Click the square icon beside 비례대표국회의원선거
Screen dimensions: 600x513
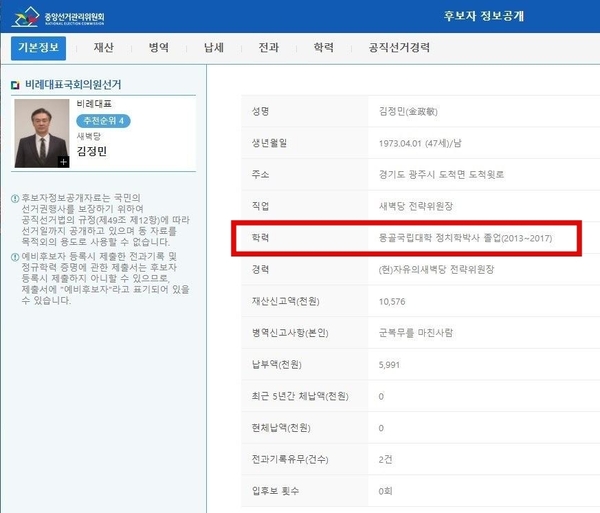point(14,85)
